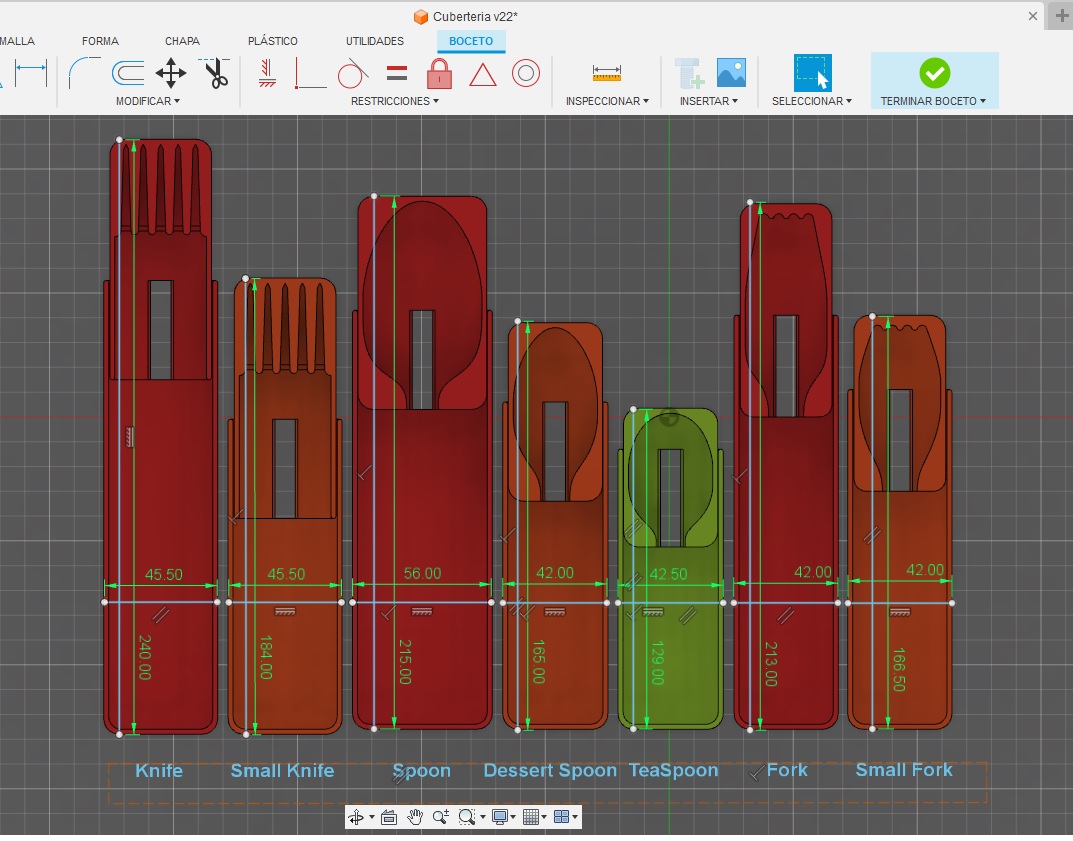The height and width of the screenshot is (841, 1073).
Task: Open the RESTRICCIONES dropdown
Action: click(x=394, y=101)
